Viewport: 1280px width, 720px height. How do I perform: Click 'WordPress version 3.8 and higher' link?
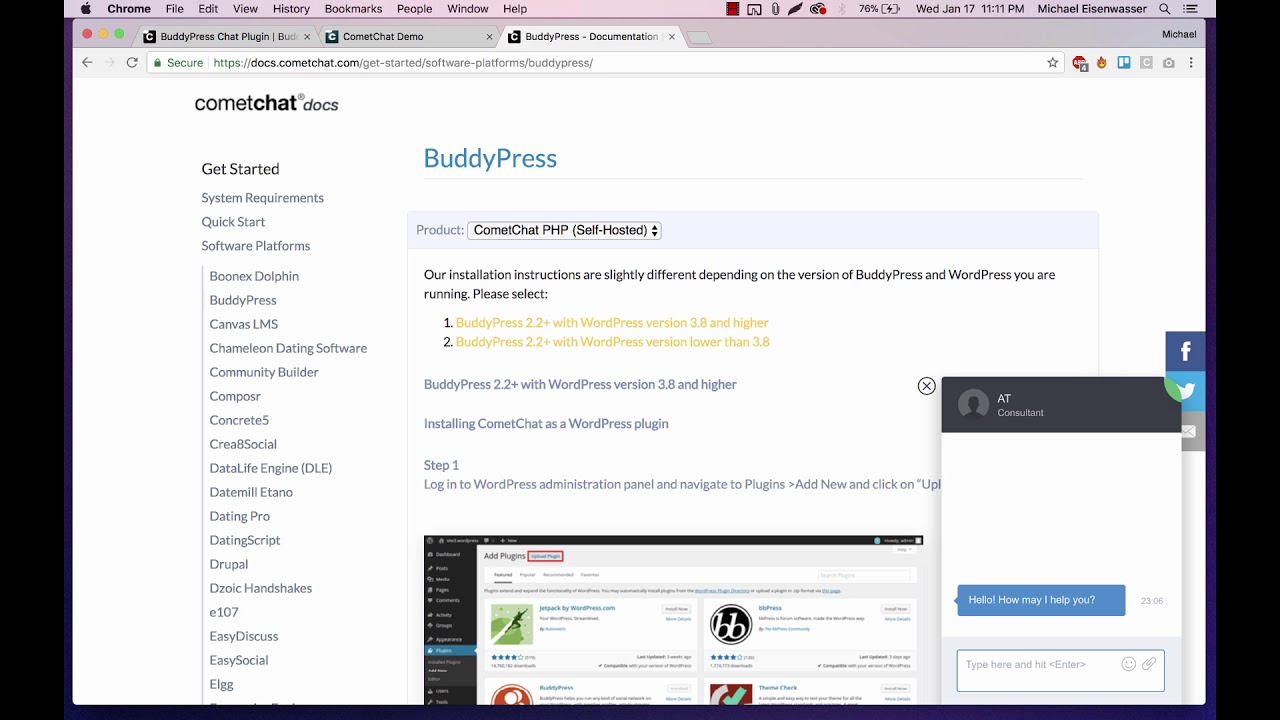612,323
